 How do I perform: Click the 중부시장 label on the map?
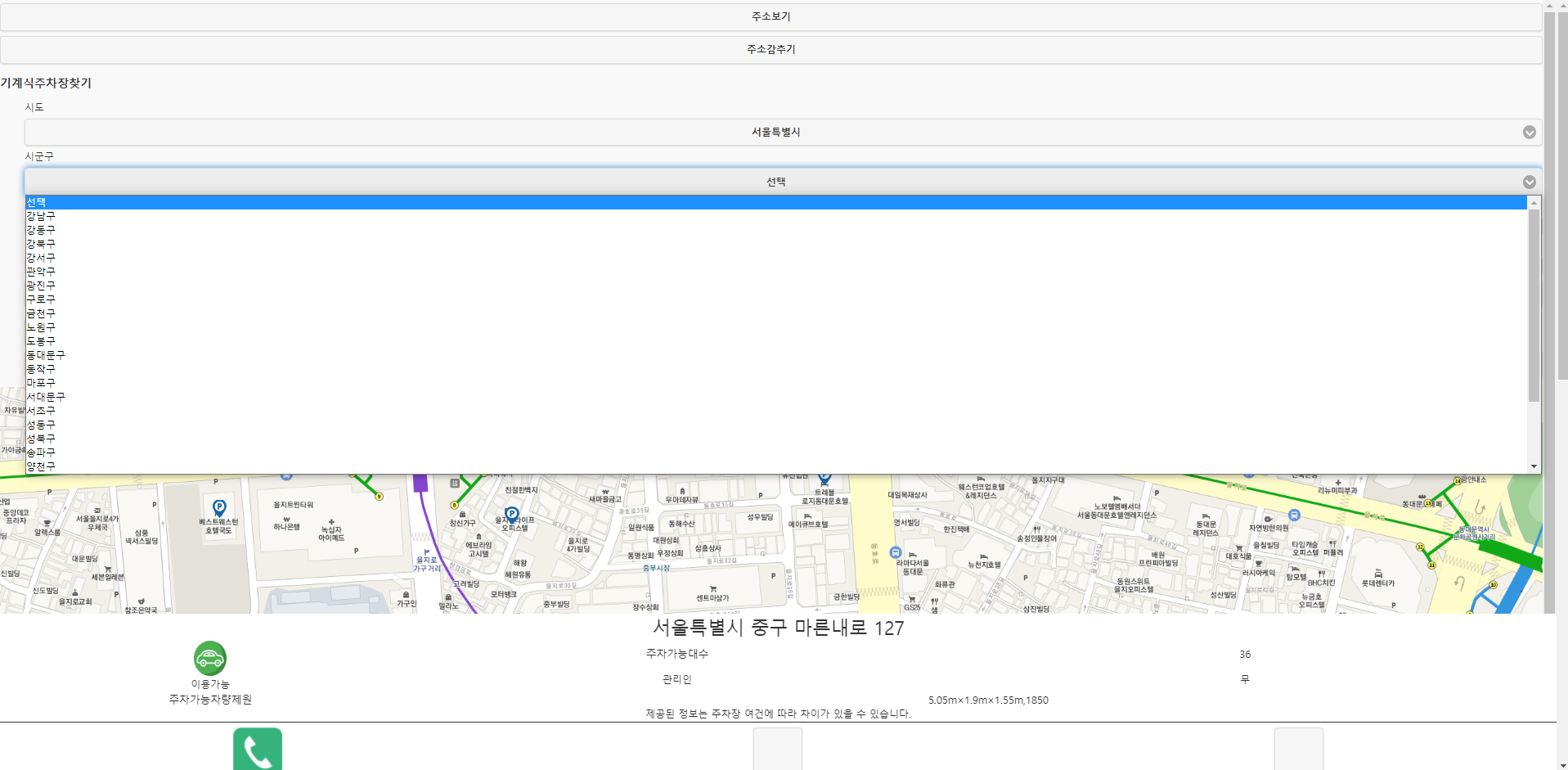(x=656, y=568)
